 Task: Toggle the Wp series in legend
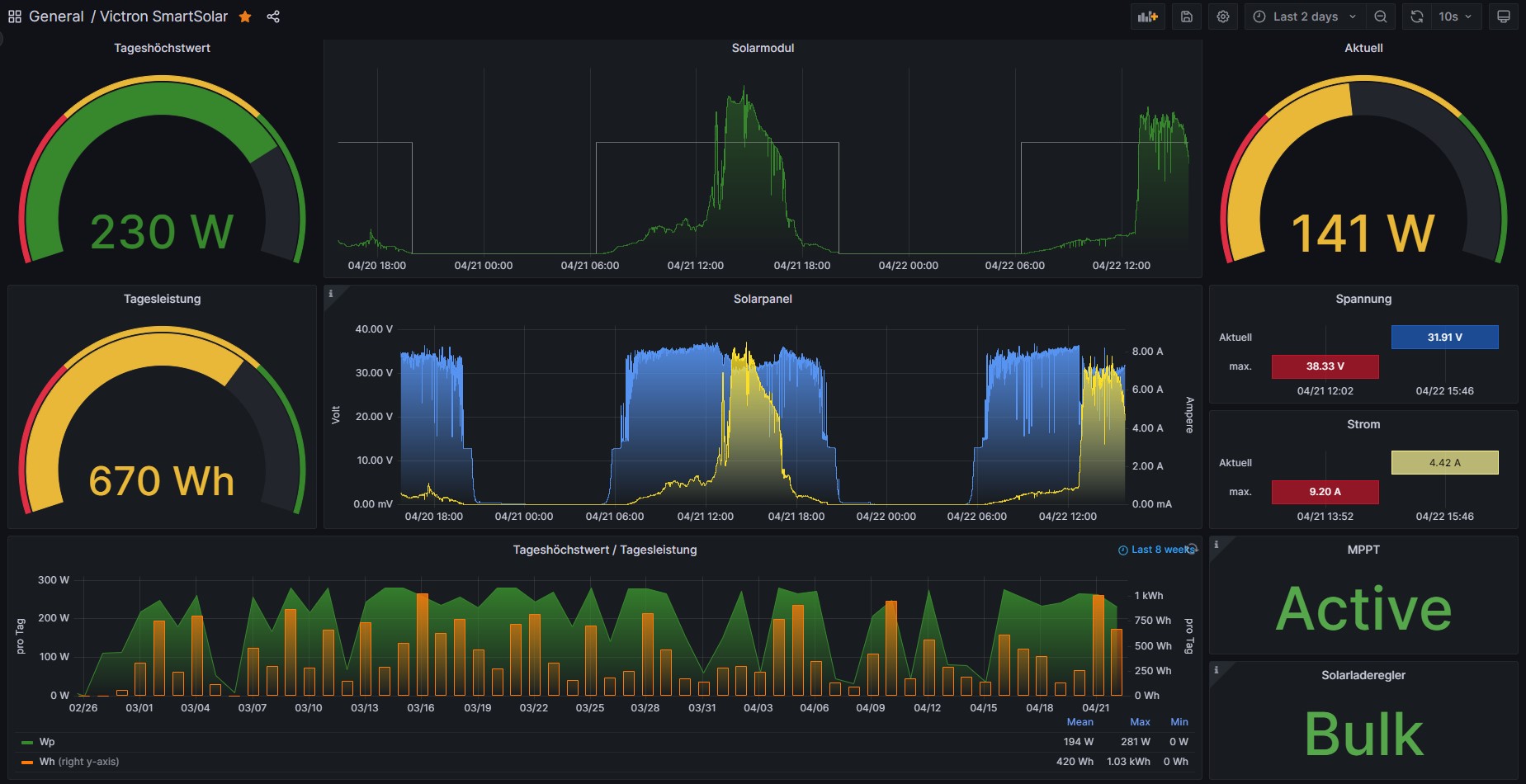click(47, 742)
